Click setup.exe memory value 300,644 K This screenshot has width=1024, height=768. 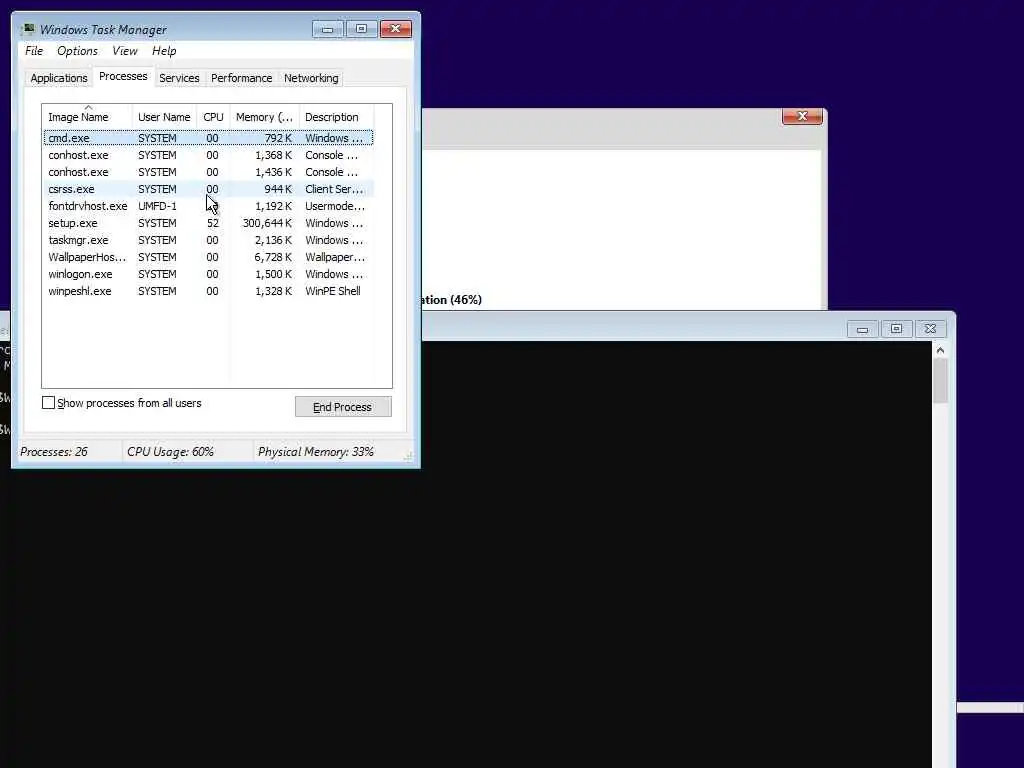tap(267, 223)
